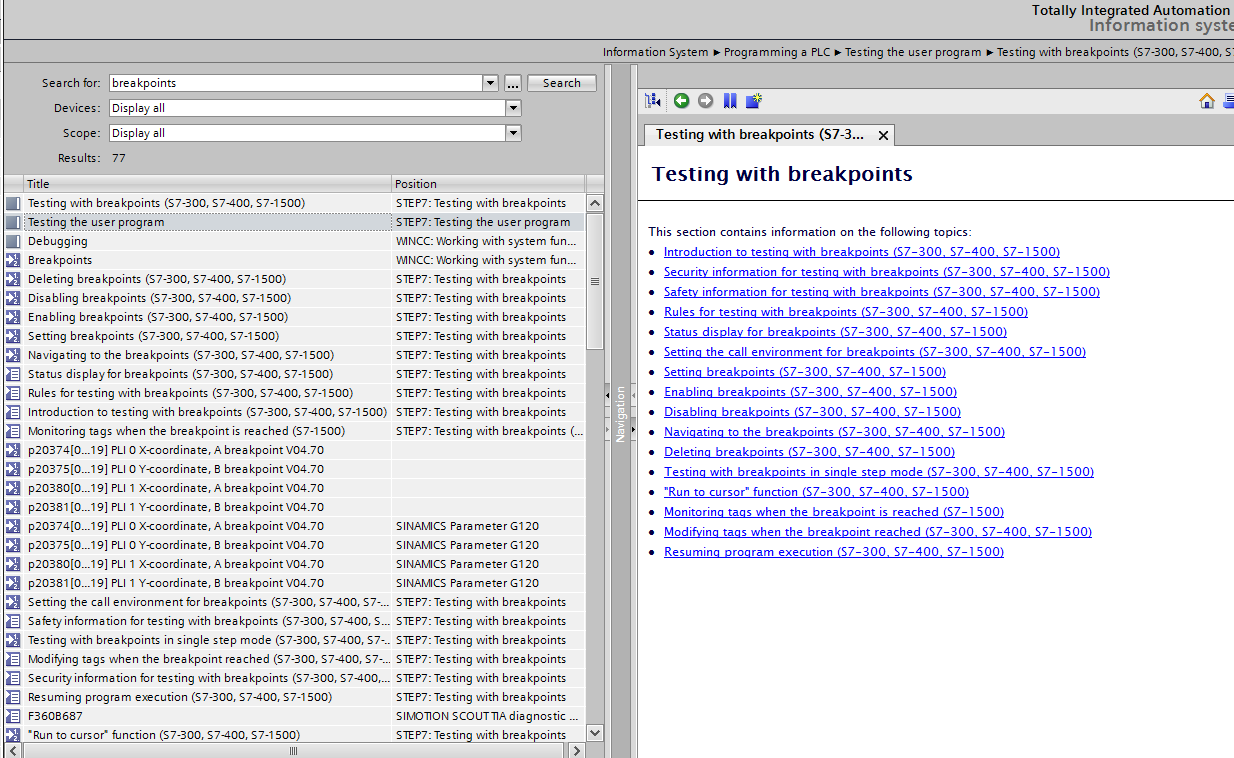Select Monitoring tags result row
The image size is (1234, 758).
point(295,431)
